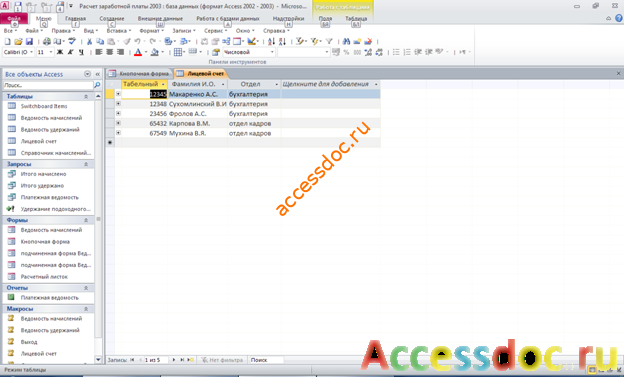Click the Нет фильтра button
Image resolution: width=624 pixels, height=377 pixels.
[x=222, y=360]
